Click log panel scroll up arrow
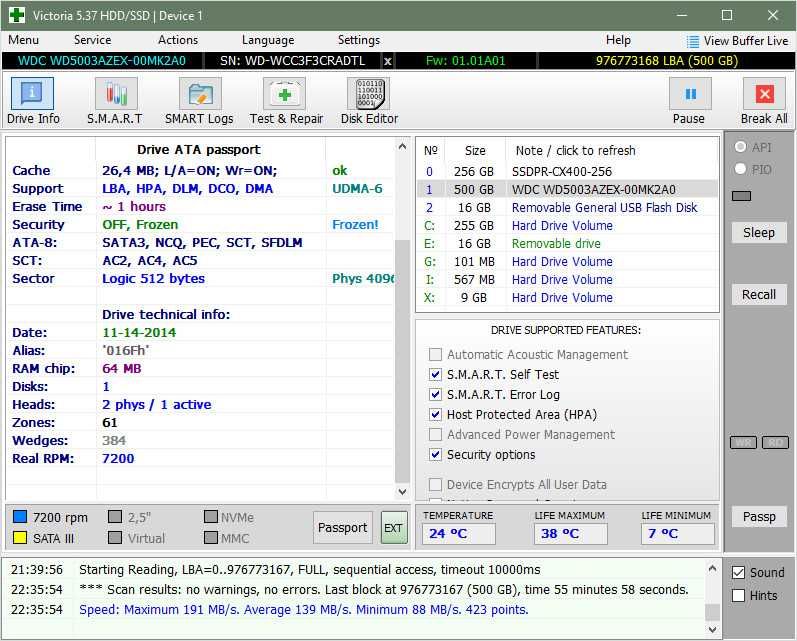The width and height of the screenshot is (797, 641). (x=713, y=569)
